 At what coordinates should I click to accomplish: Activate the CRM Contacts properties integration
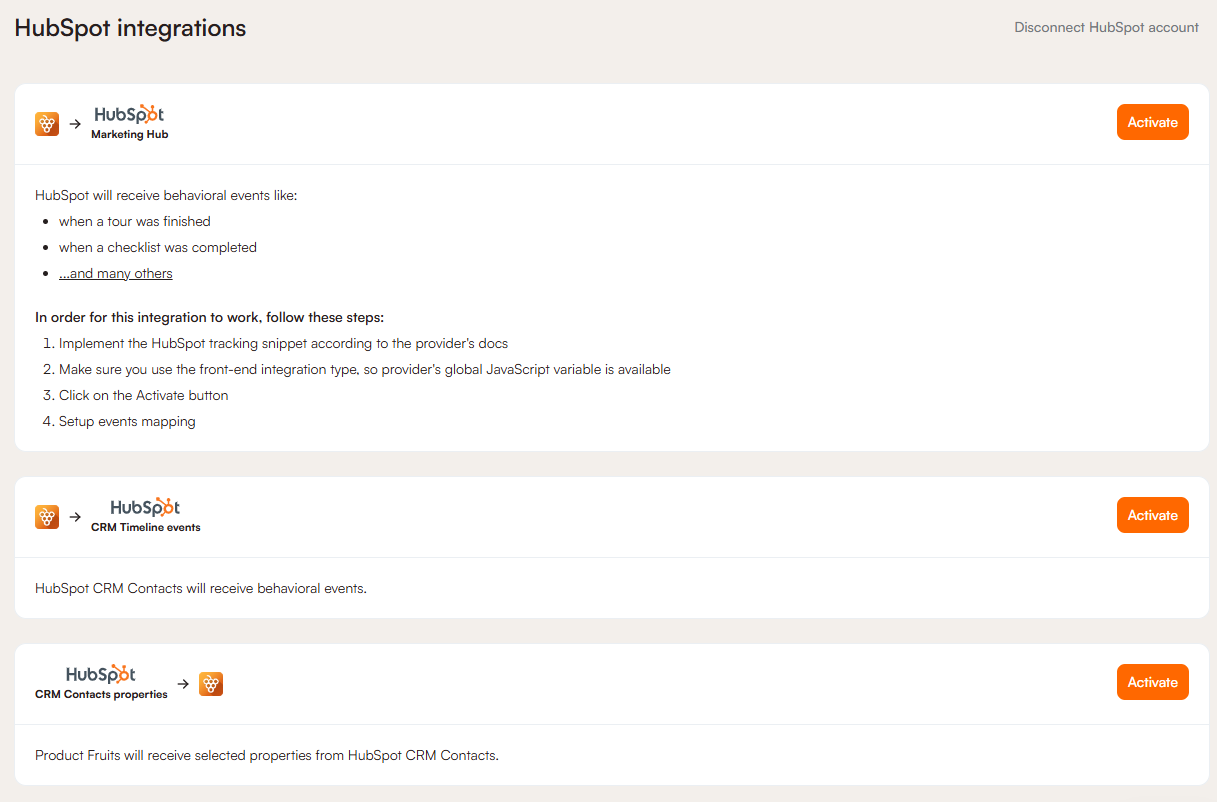pyautogui.click(x=1152, y=682)
